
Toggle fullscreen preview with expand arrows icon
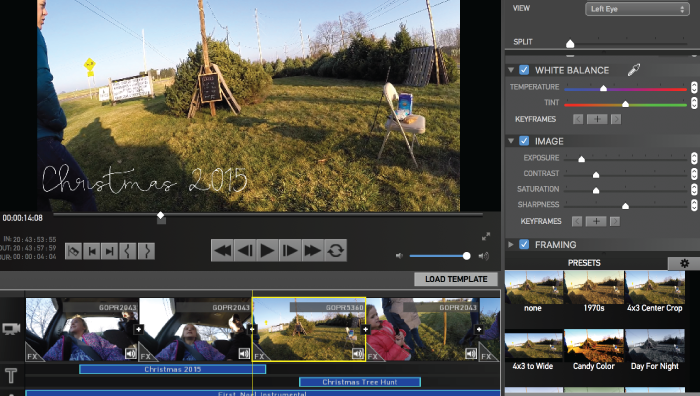[x=486, y=236]
